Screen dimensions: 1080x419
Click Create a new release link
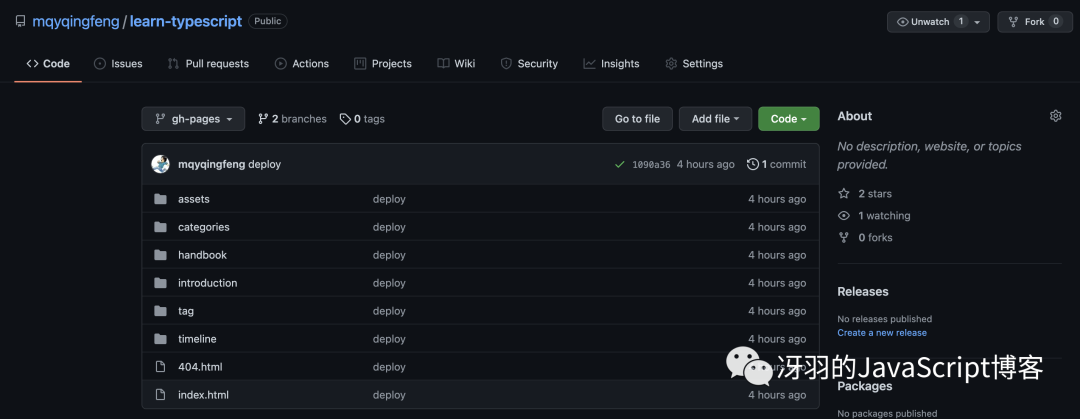[x=882, y=333]
